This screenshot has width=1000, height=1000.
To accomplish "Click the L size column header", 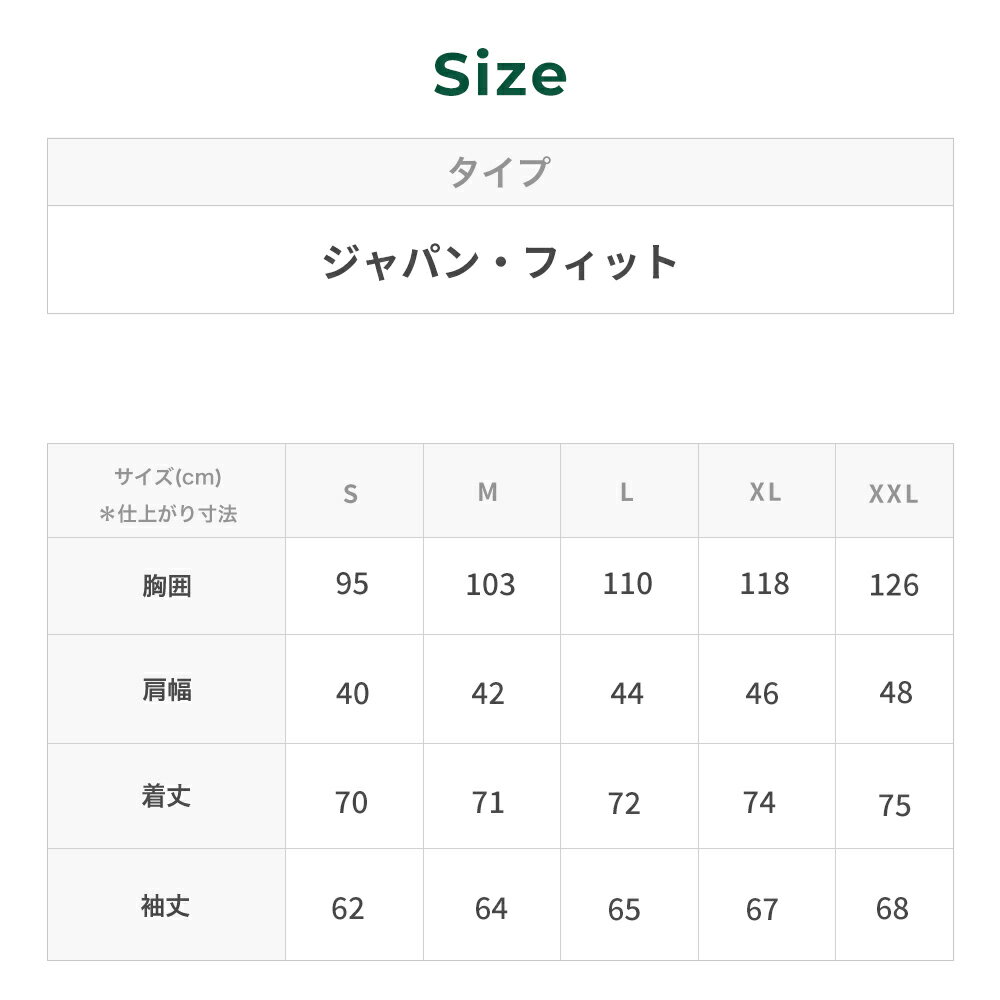I will point(627,492).
